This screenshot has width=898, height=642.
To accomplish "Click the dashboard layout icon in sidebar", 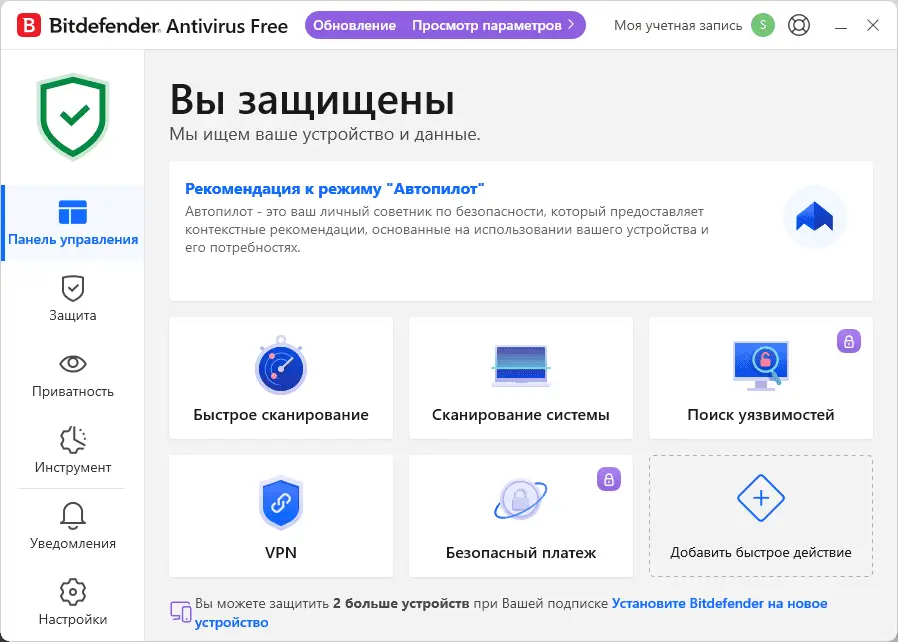I will coord(73,212).
